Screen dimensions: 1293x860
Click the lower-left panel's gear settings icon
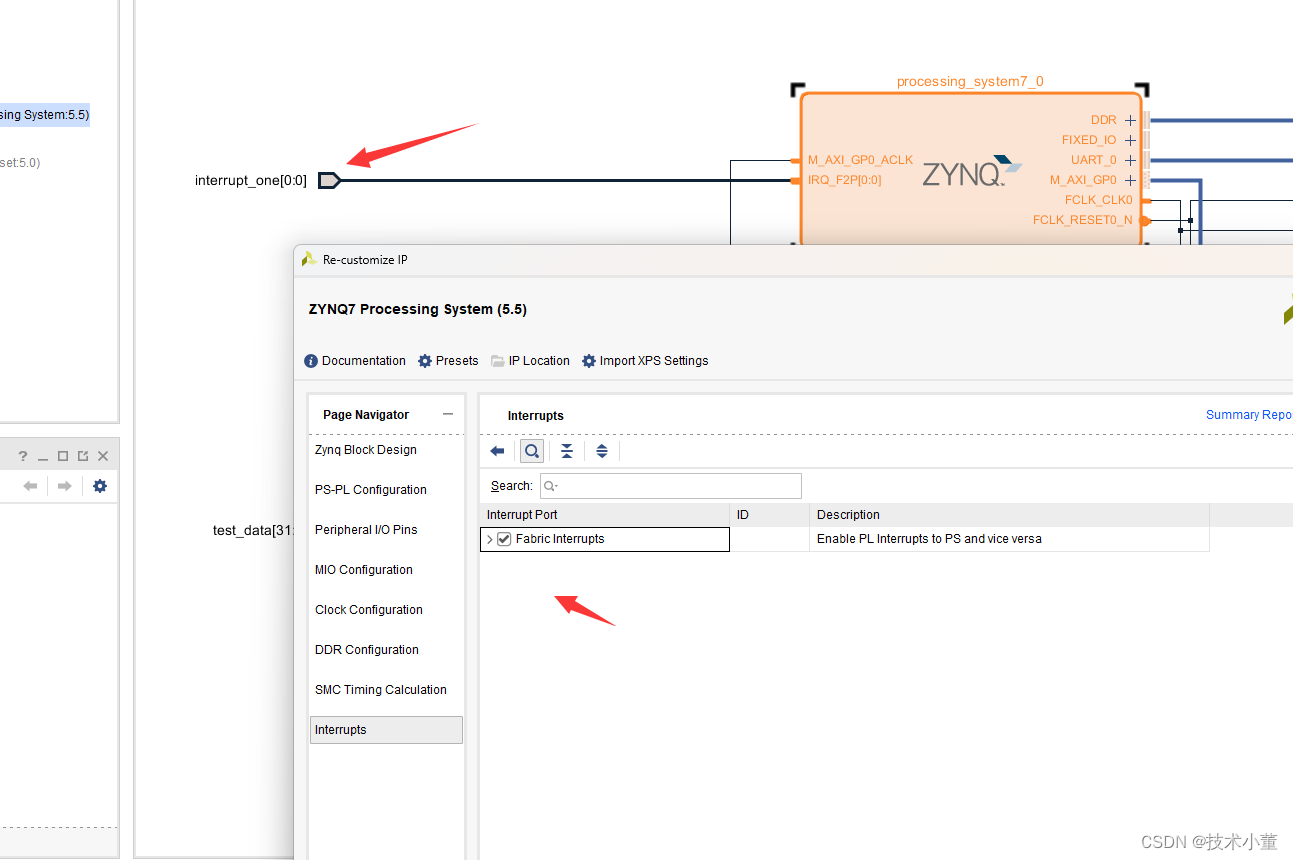[100, 486]
